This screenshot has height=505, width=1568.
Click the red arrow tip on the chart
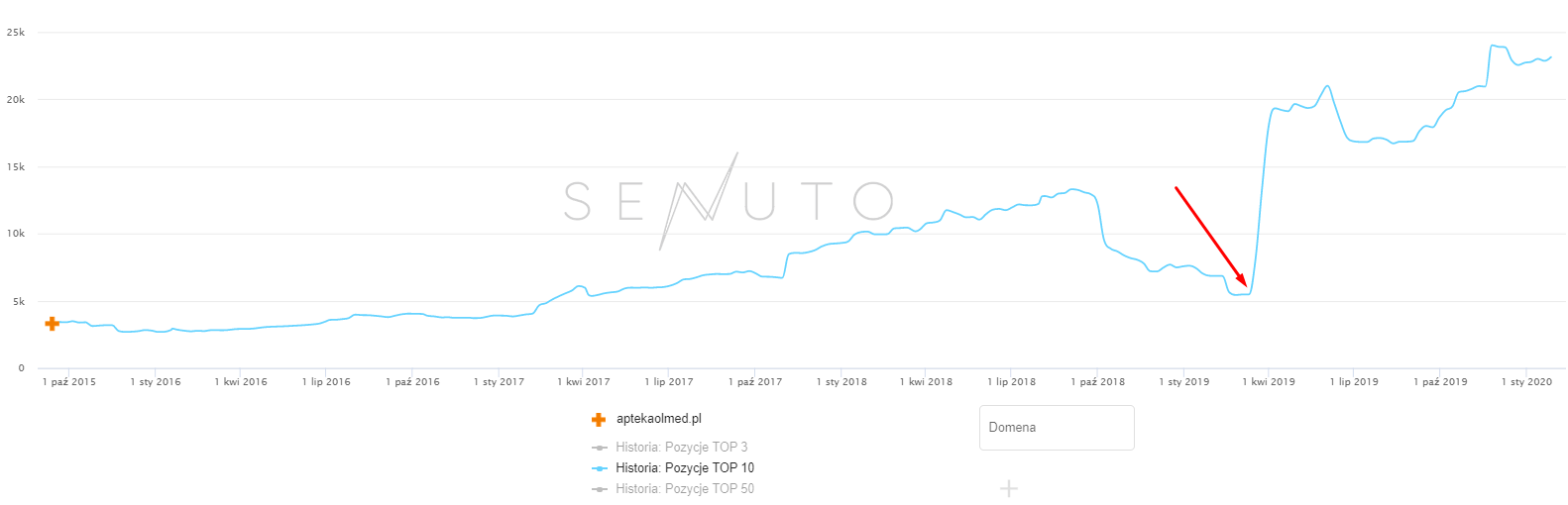(1245, 285)
